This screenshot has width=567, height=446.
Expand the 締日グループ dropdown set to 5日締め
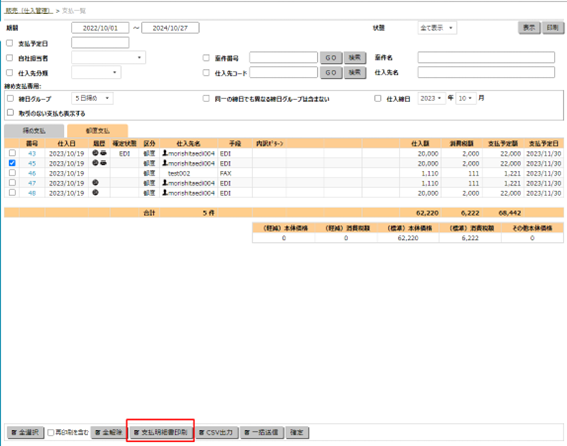pyautogui.click(x=92, y=98)
